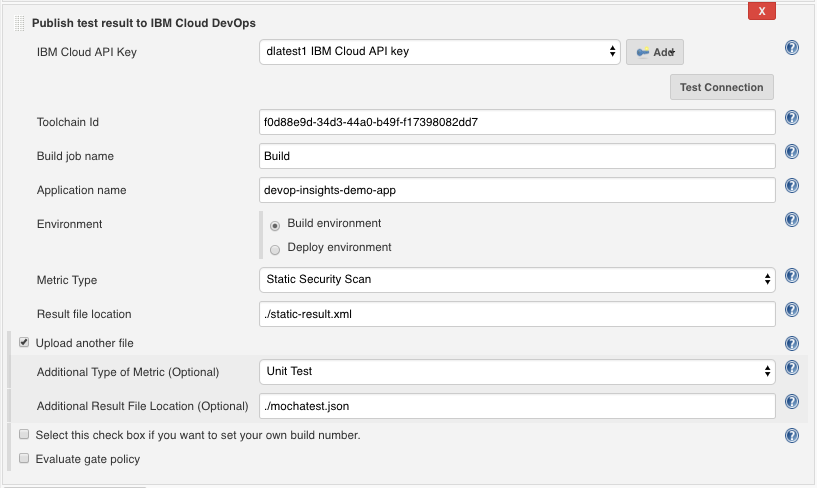
Task: Click the 'Metric Type' label
Action: click(x=67, y=280)
